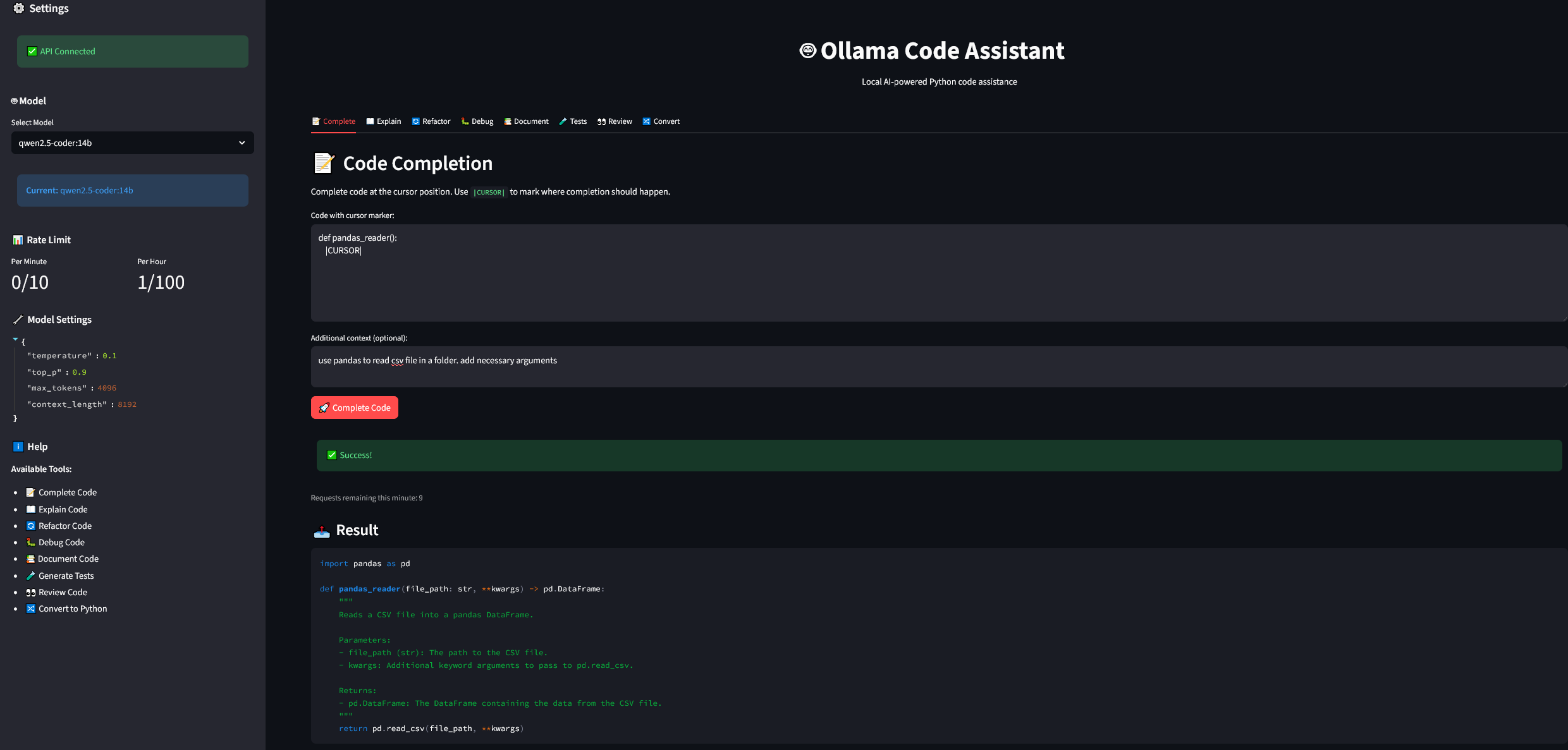Click the Success green checkmark
Screen dimensions: 1568x750
(x=332, y=456)
